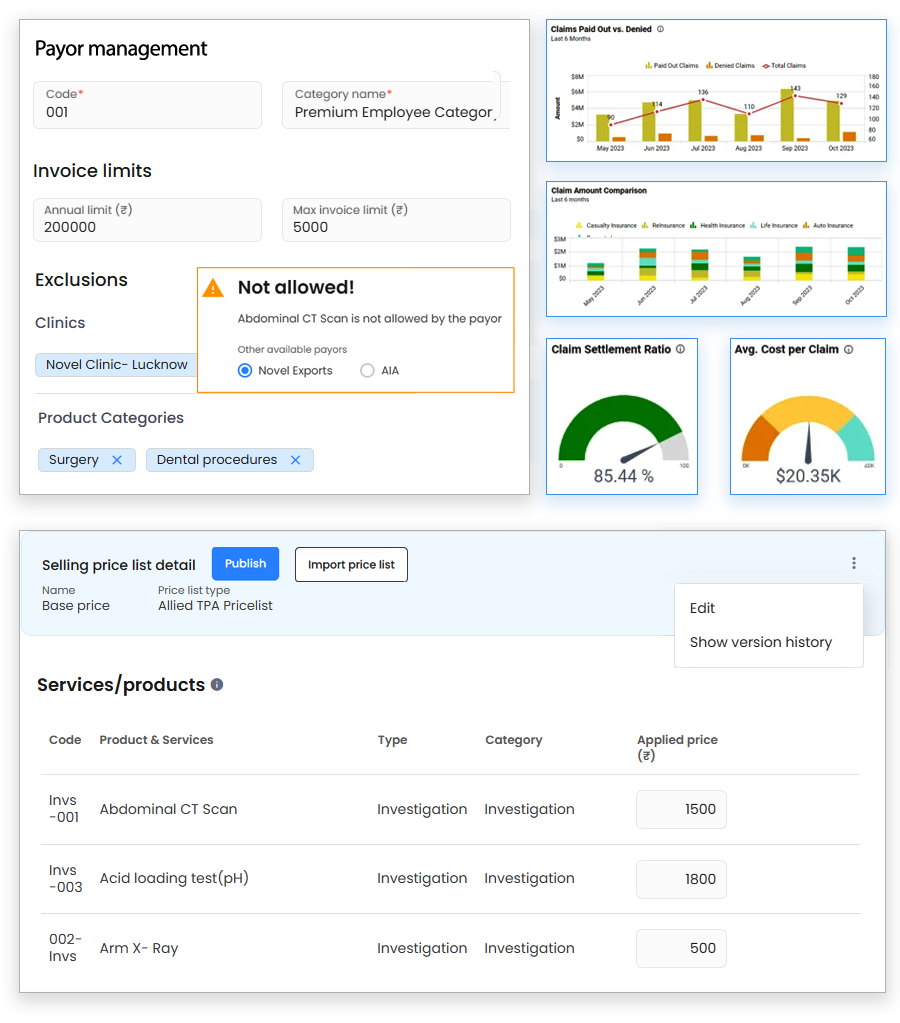Click the orange warning triangle icon

[213, 288]
